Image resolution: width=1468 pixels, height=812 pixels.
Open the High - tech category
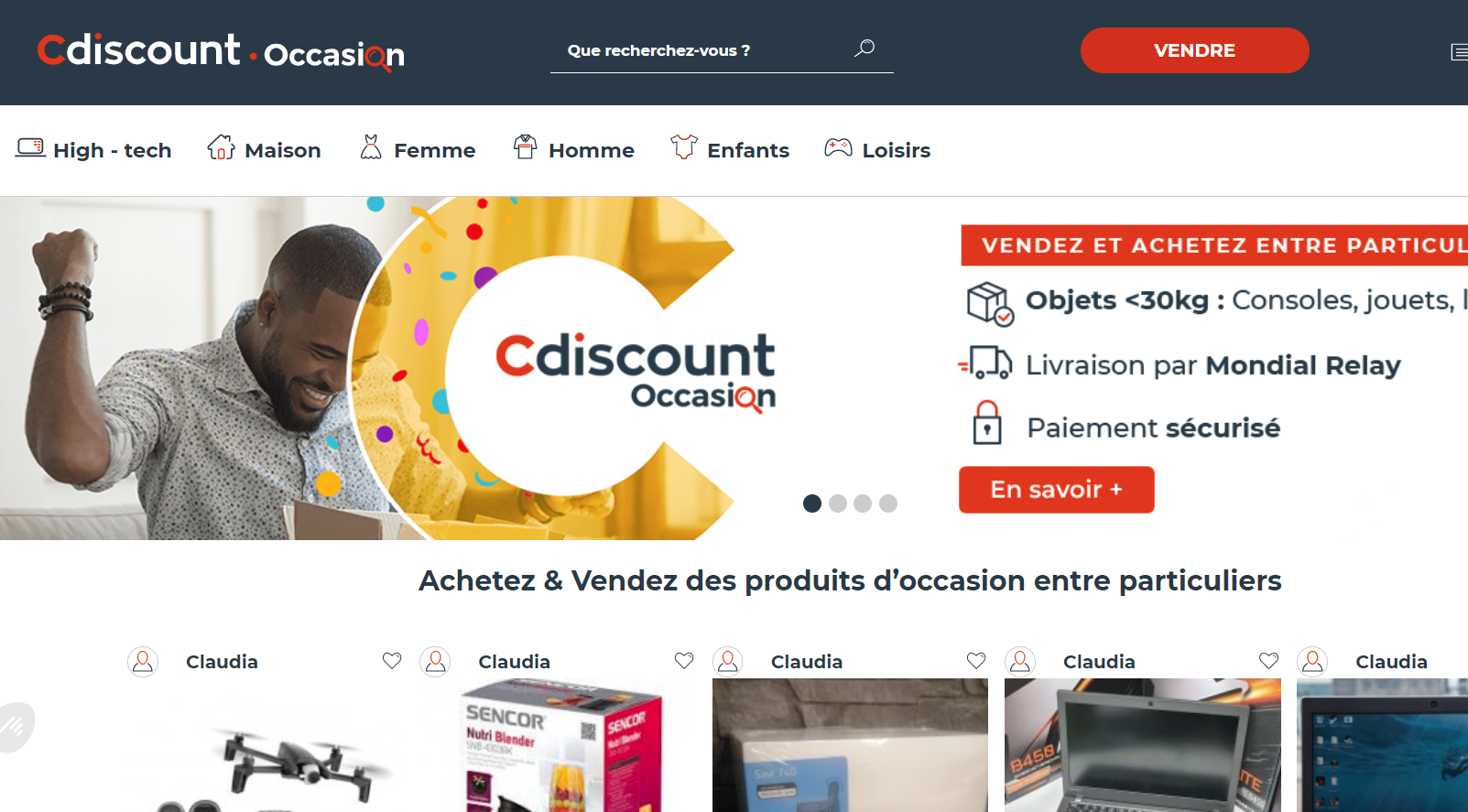pyautogui.click(x=93, y=149)
